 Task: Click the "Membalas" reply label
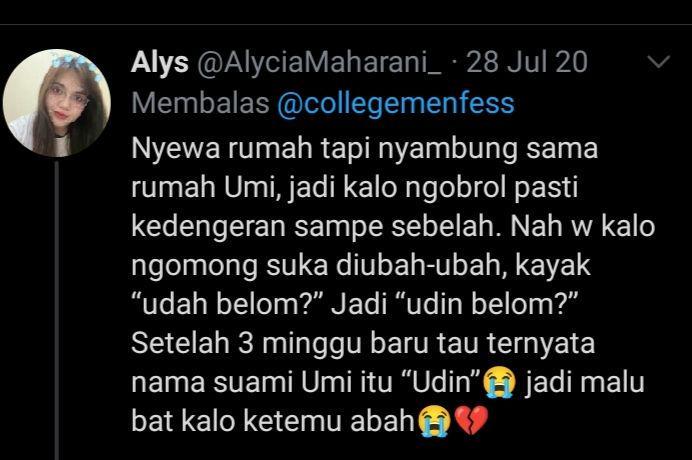pos(200,103)
